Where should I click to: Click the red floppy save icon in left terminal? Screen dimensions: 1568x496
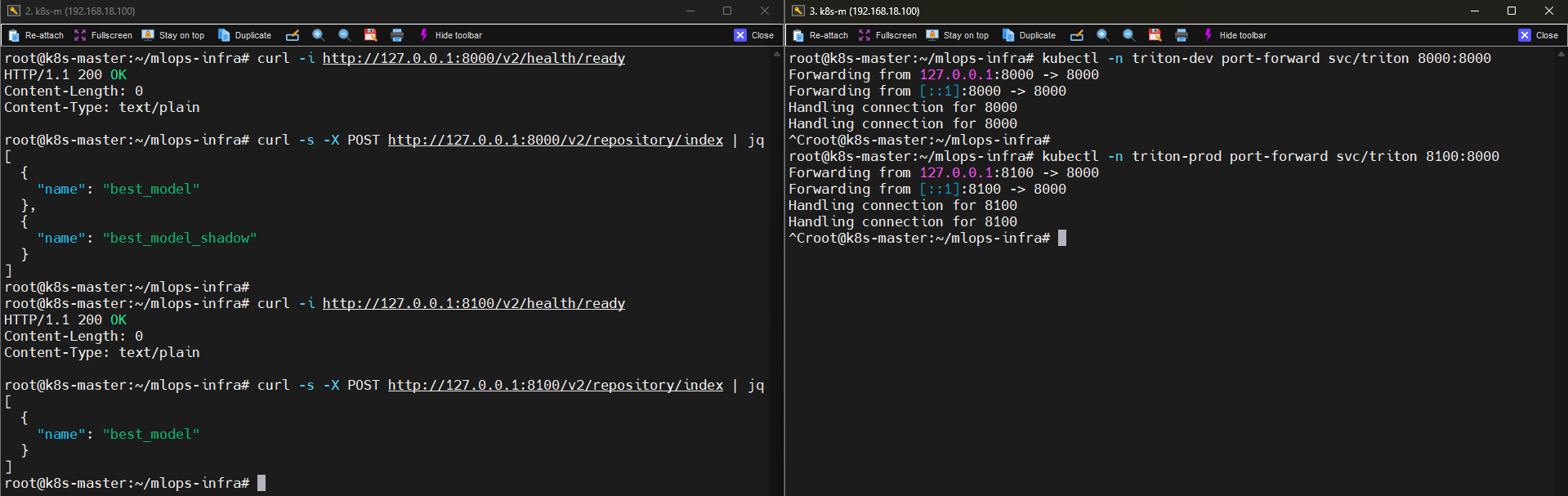(x=370, y=35)
